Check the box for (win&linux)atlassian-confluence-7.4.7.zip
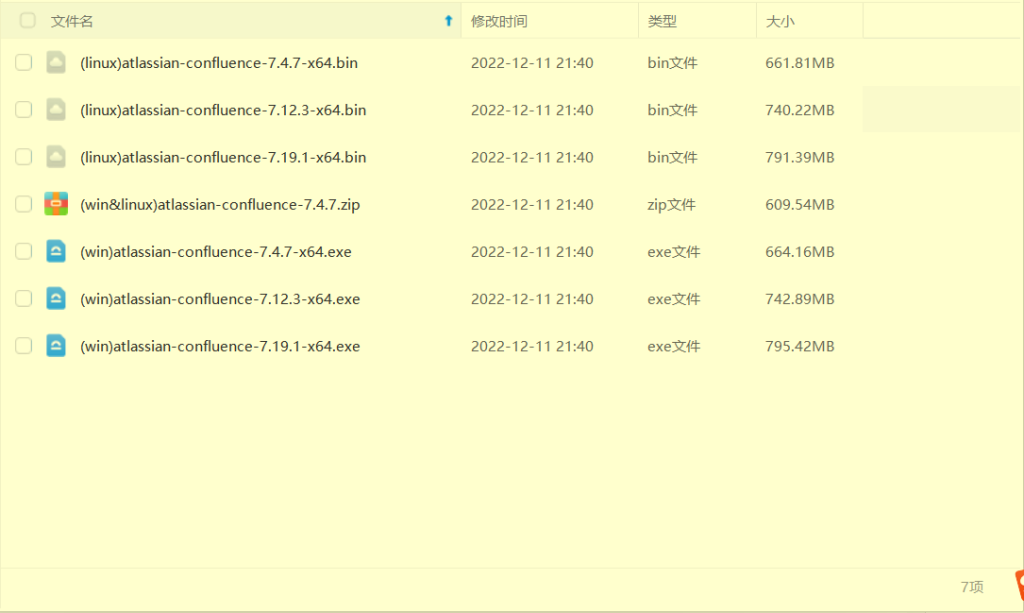1024x613 pixels. (x=24, y=204)
